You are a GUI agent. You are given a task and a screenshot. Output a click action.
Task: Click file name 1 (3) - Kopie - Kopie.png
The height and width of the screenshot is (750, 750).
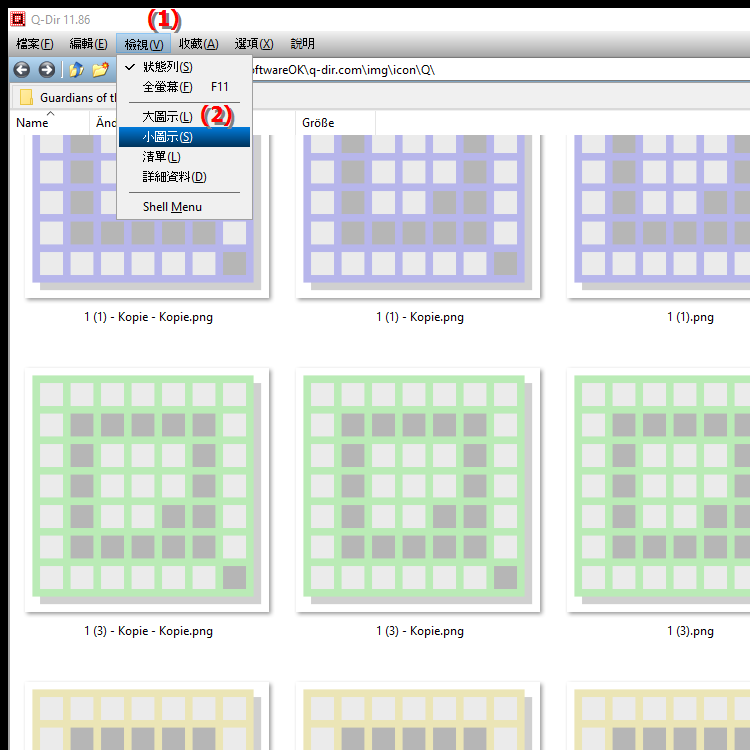pos(148,631)
